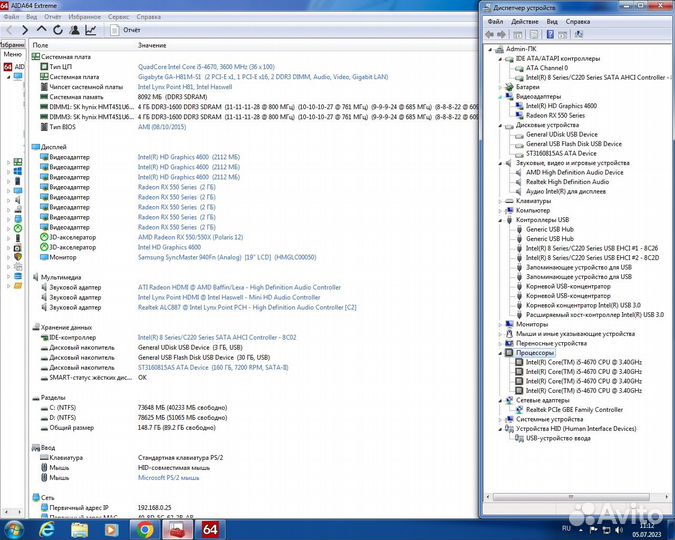Expand the Мониторы device node
The image size is (675, 540).
(500, 324)
